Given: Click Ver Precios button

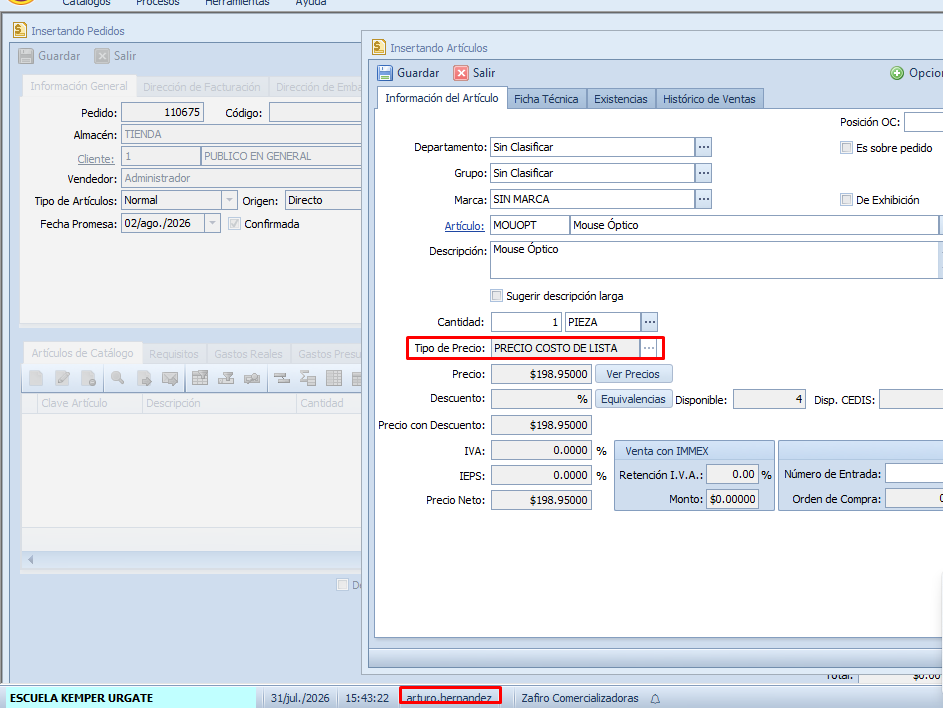Looking at the screenshot, I should pos(633,374).
